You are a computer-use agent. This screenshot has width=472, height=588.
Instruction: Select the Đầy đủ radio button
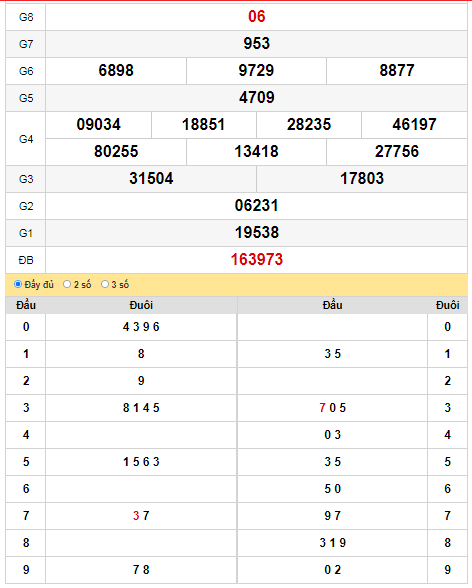click(18, 284)
